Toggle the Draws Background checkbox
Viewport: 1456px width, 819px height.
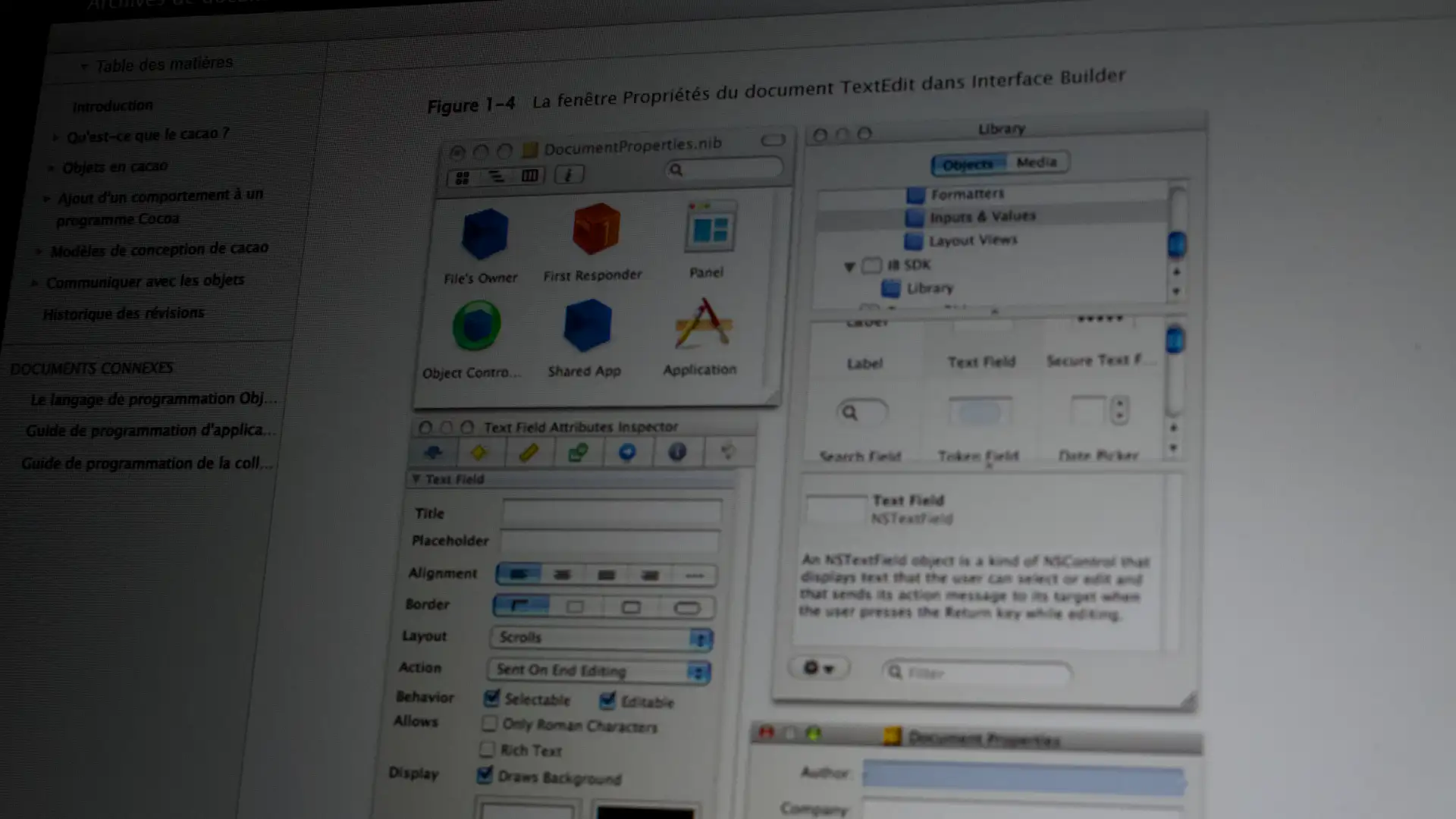coord(485,775)
